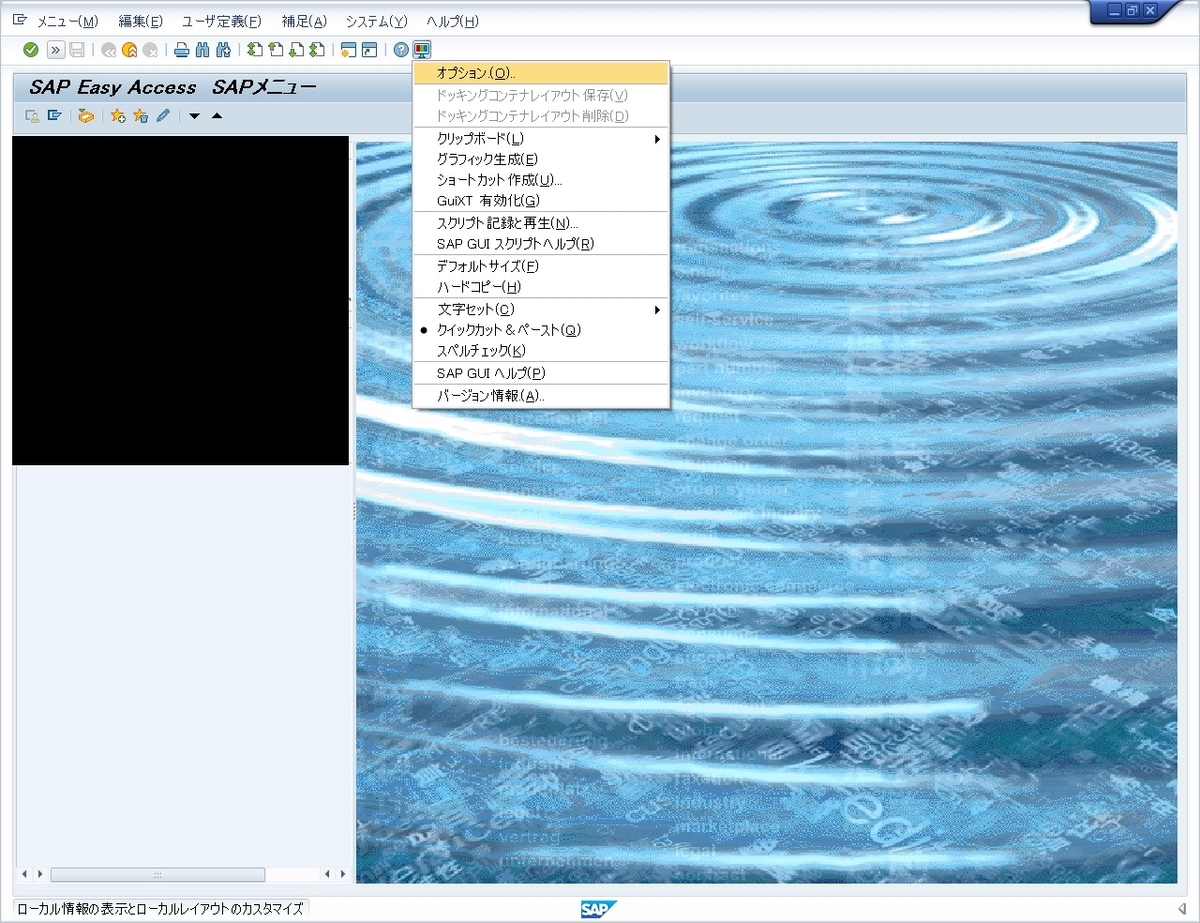Click the rightmost scroll arrow below tree panel
The height and width of the screenshot is (923, 1200).
click(x=341, y=874)
